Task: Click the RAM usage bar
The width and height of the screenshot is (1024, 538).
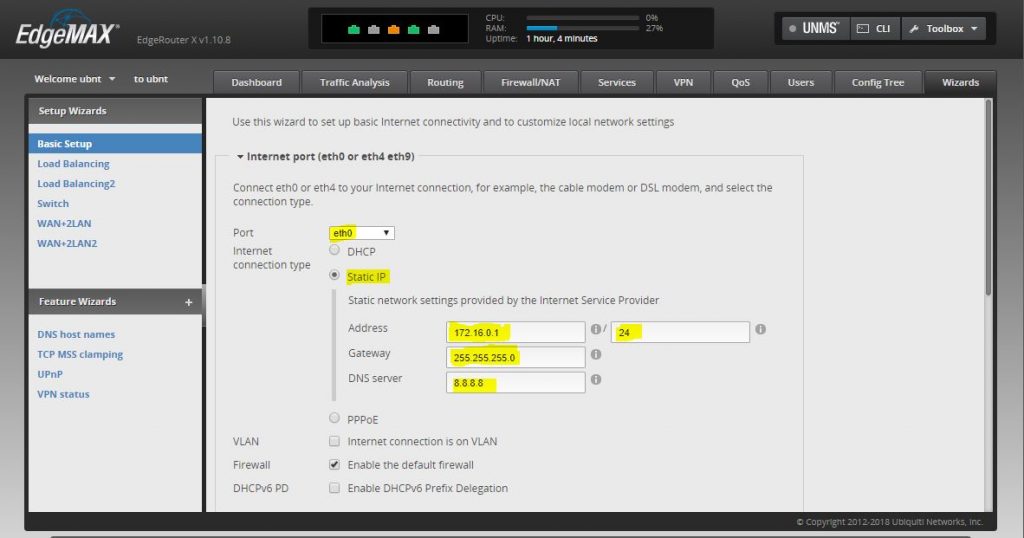Action: coord(583,28)
